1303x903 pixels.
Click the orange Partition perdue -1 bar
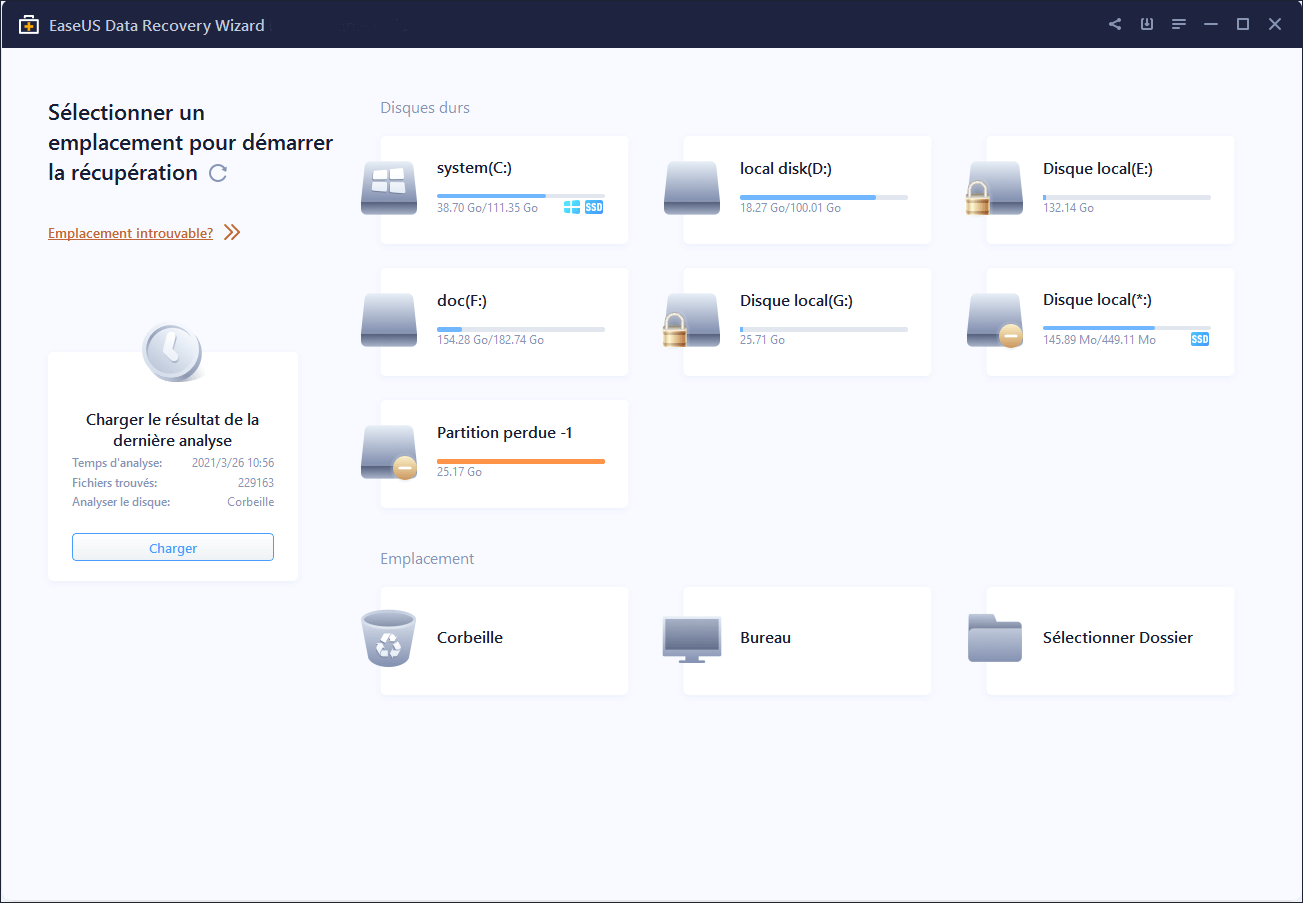pos(521,461)
